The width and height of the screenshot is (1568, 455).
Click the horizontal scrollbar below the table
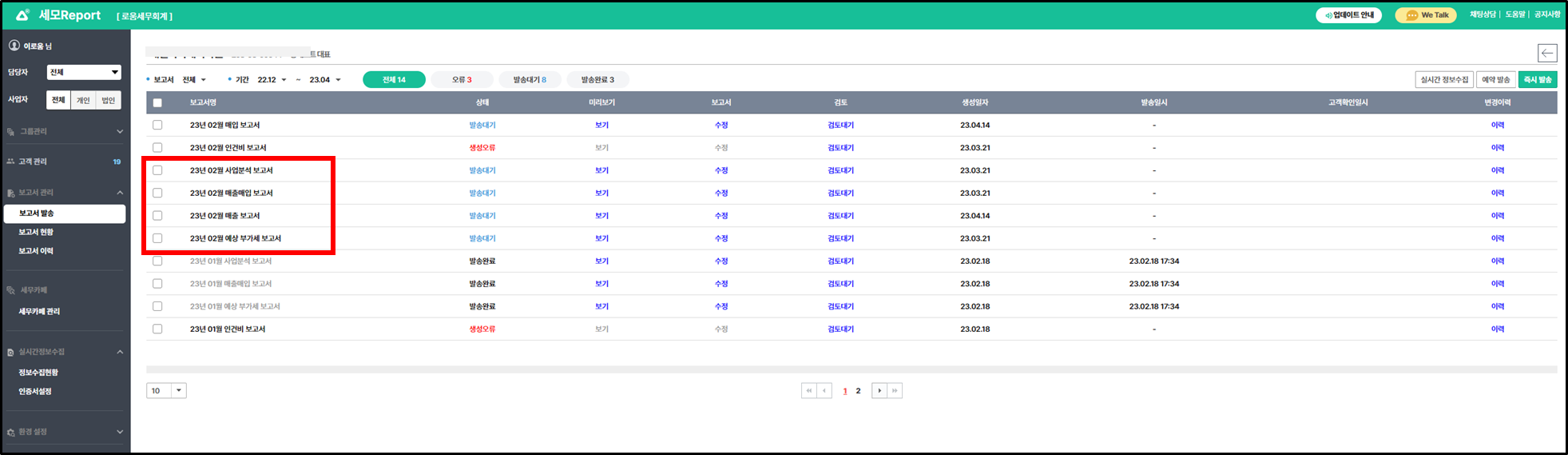tap(851, 369)
